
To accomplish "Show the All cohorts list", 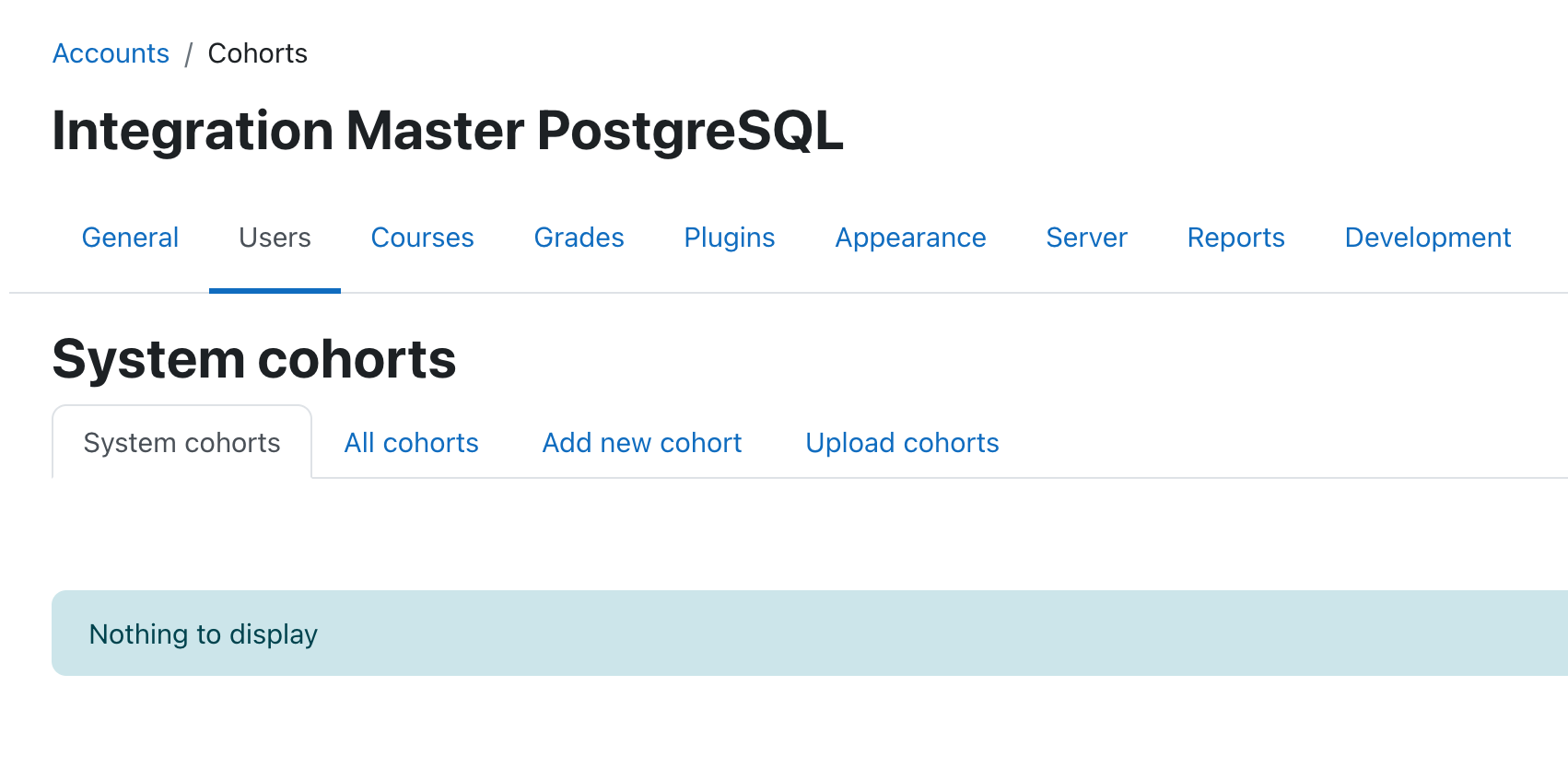I will 411,443.
